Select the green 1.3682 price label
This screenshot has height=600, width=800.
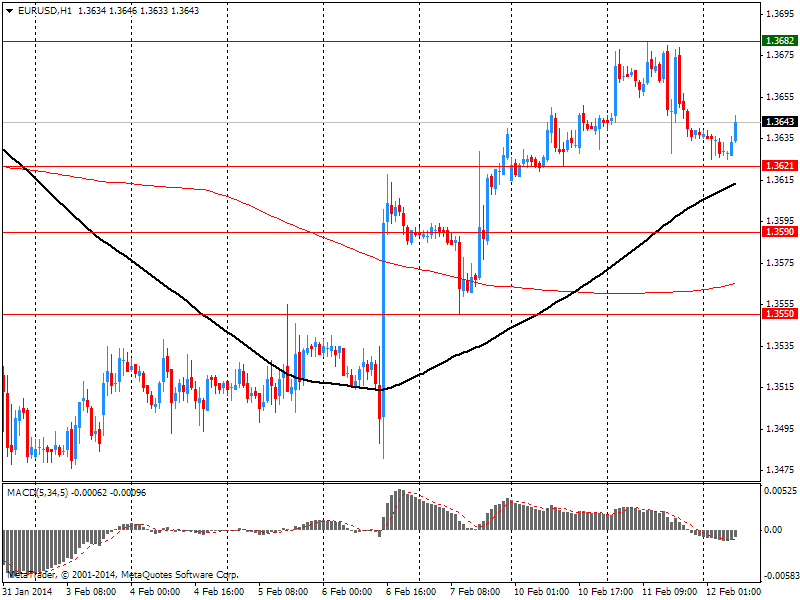pos(780,41)
